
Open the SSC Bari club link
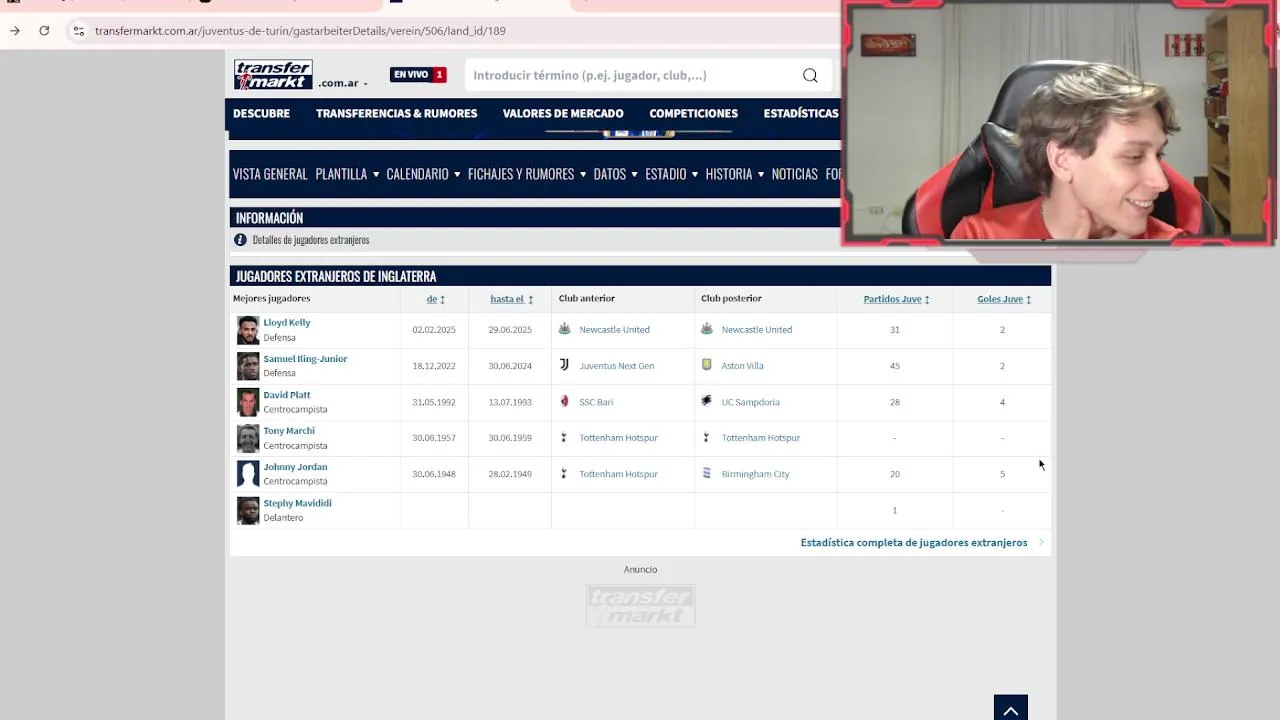click(x=596, y=402)
